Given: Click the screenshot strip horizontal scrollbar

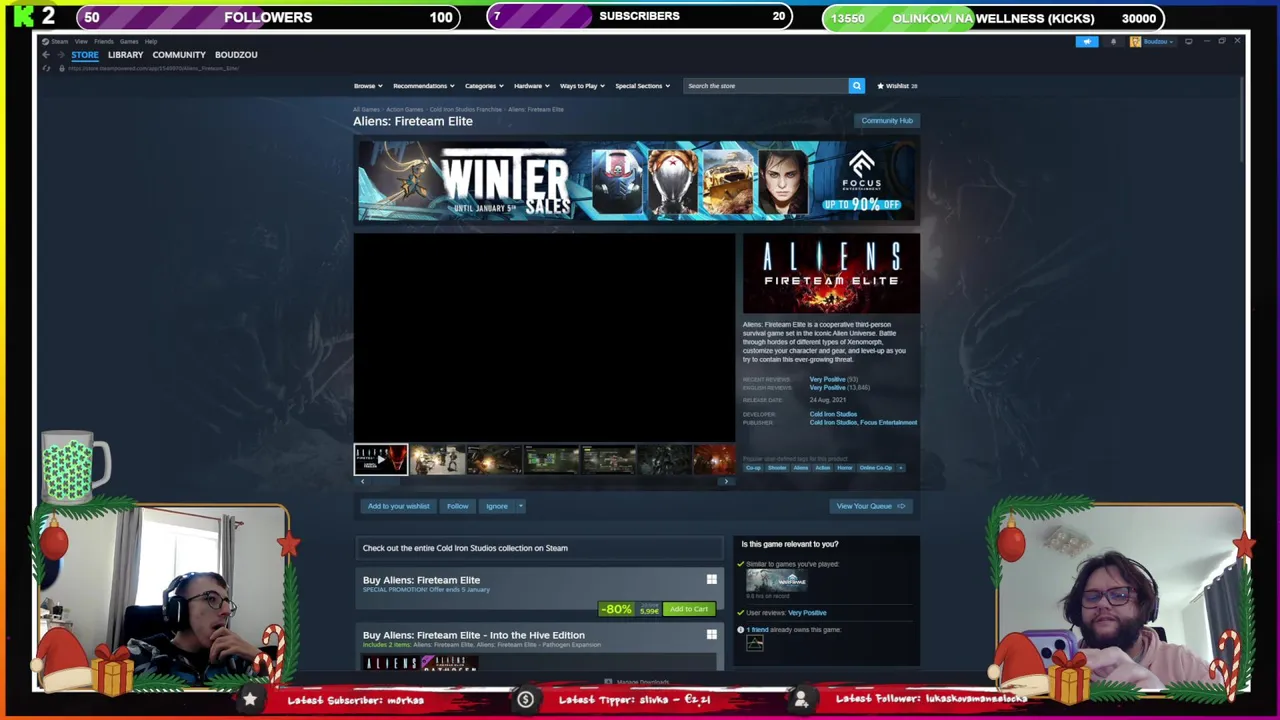Looking at the screenshot, I should pyautogui.click(x=544, y=481).
